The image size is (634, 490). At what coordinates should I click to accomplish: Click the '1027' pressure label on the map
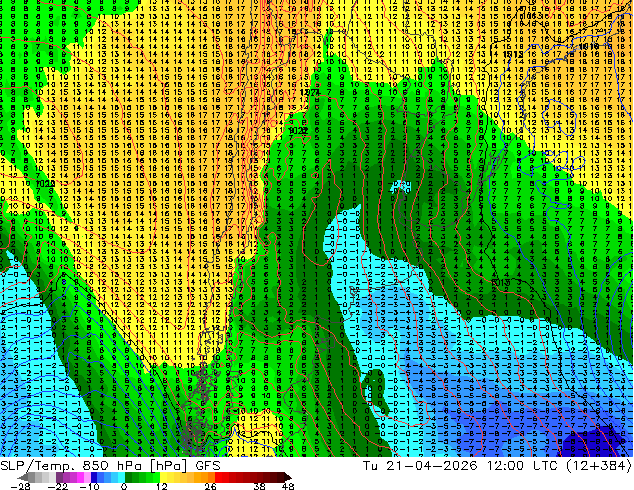310,93
